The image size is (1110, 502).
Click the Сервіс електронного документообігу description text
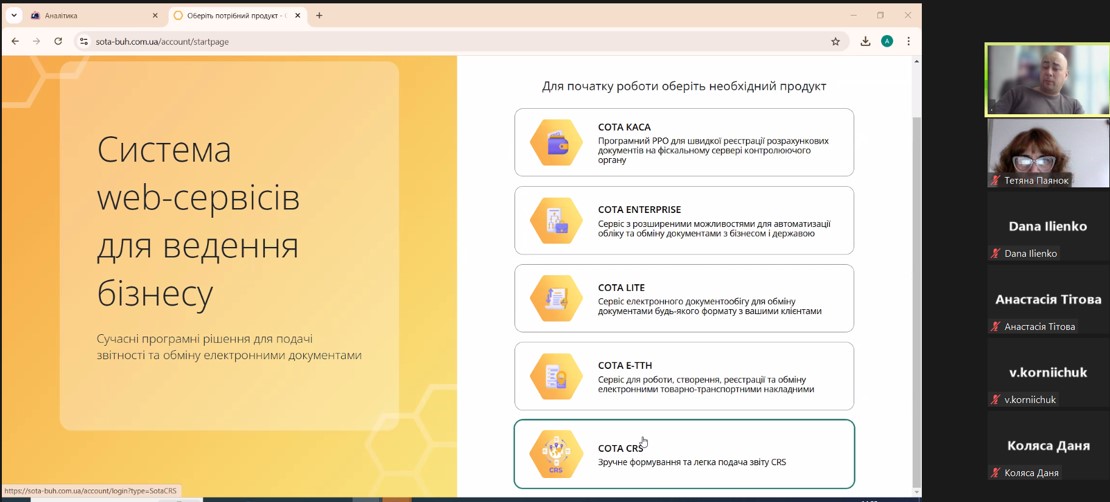[710, 306]
